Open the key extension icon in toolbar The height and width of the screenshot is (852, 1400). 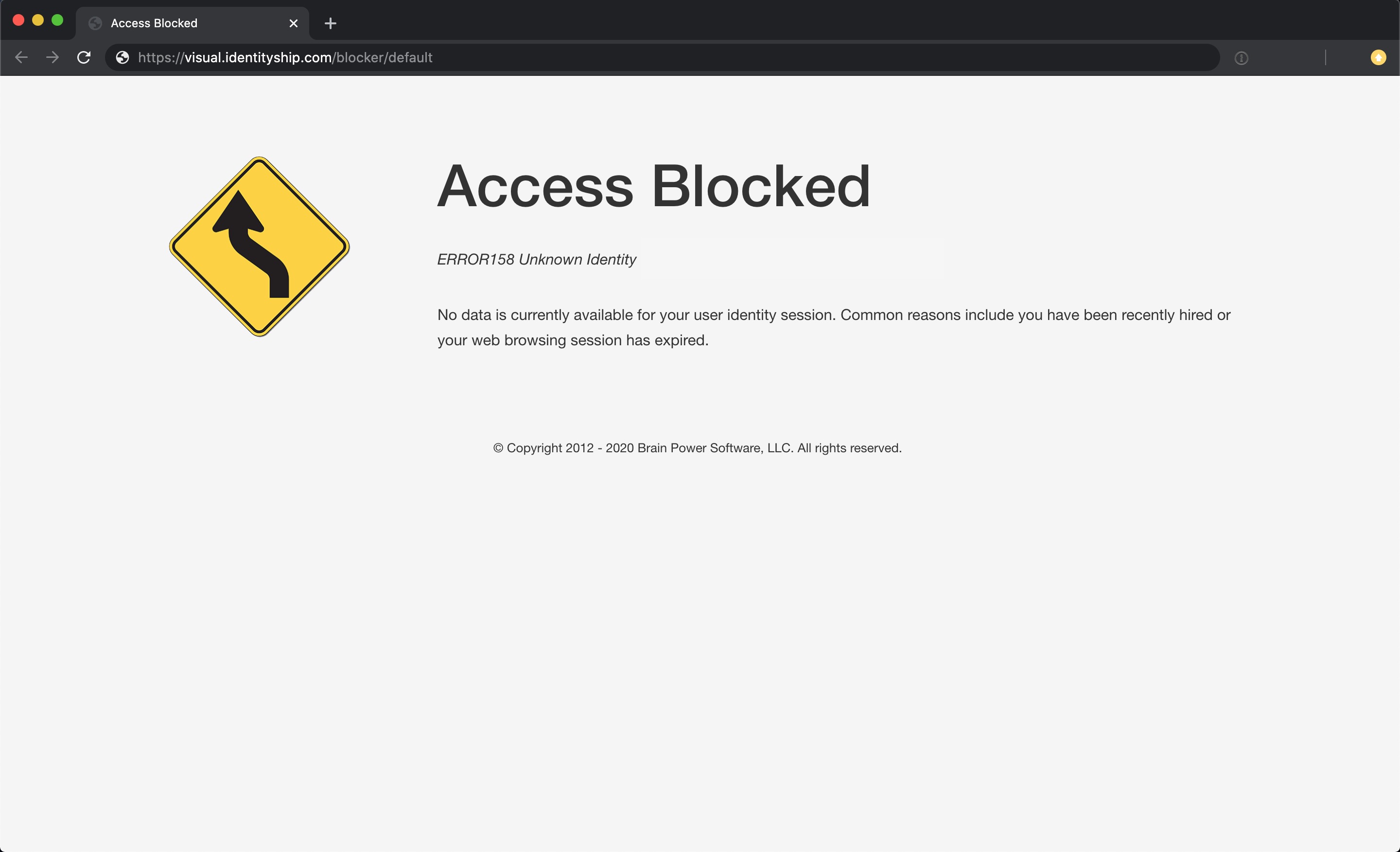click(1241, 58)
